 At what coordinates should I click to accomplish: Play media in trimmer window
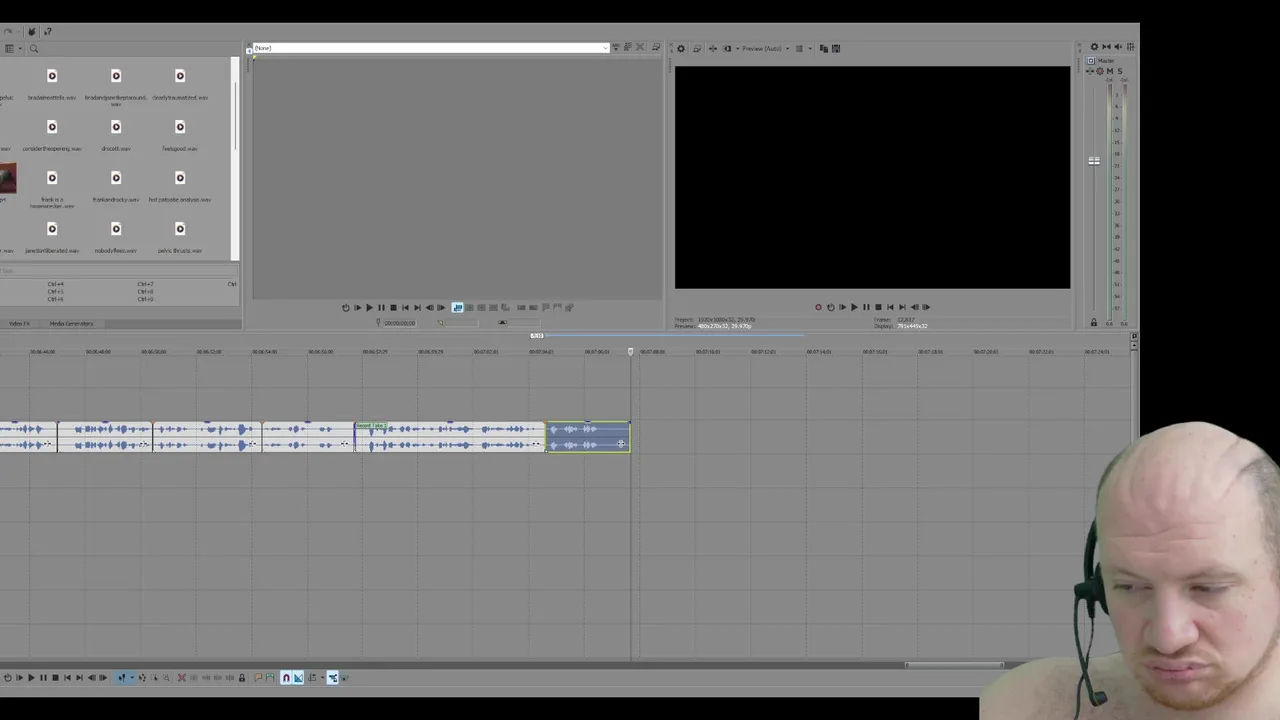369,308
